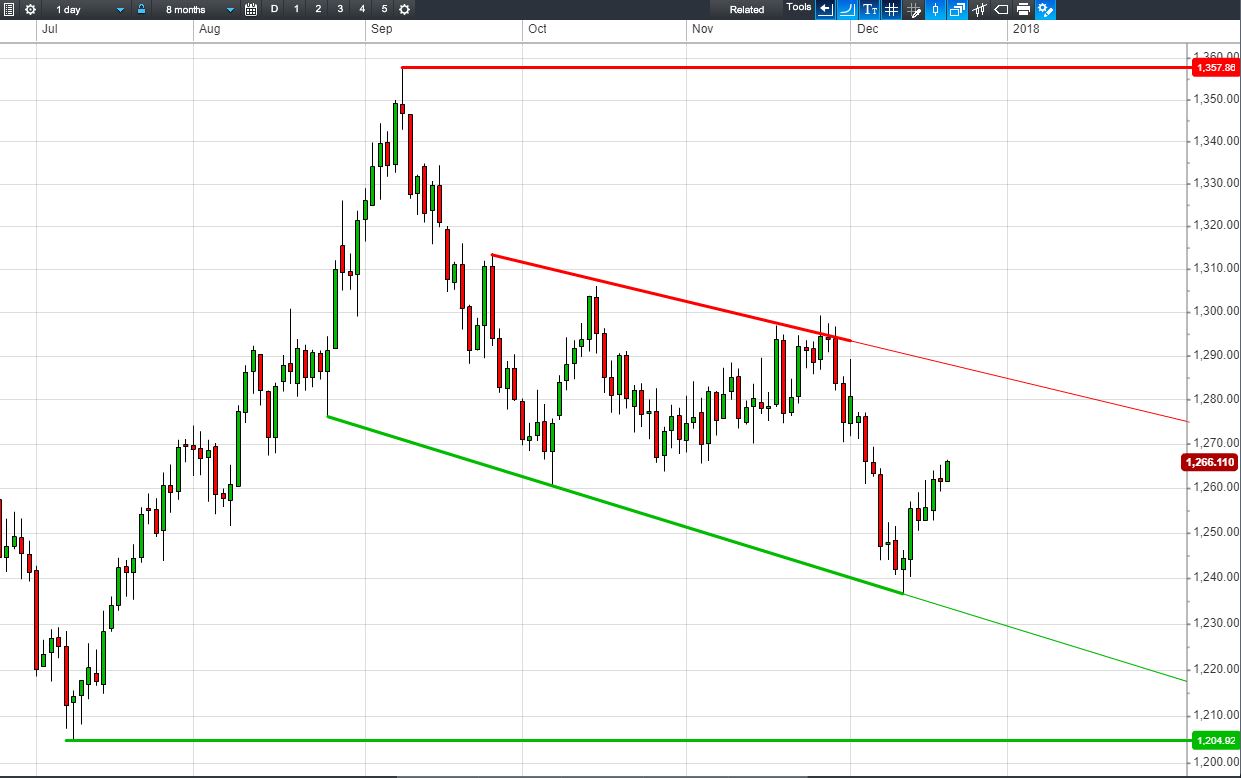Click the Jul label on time axis

coord(49,29)
